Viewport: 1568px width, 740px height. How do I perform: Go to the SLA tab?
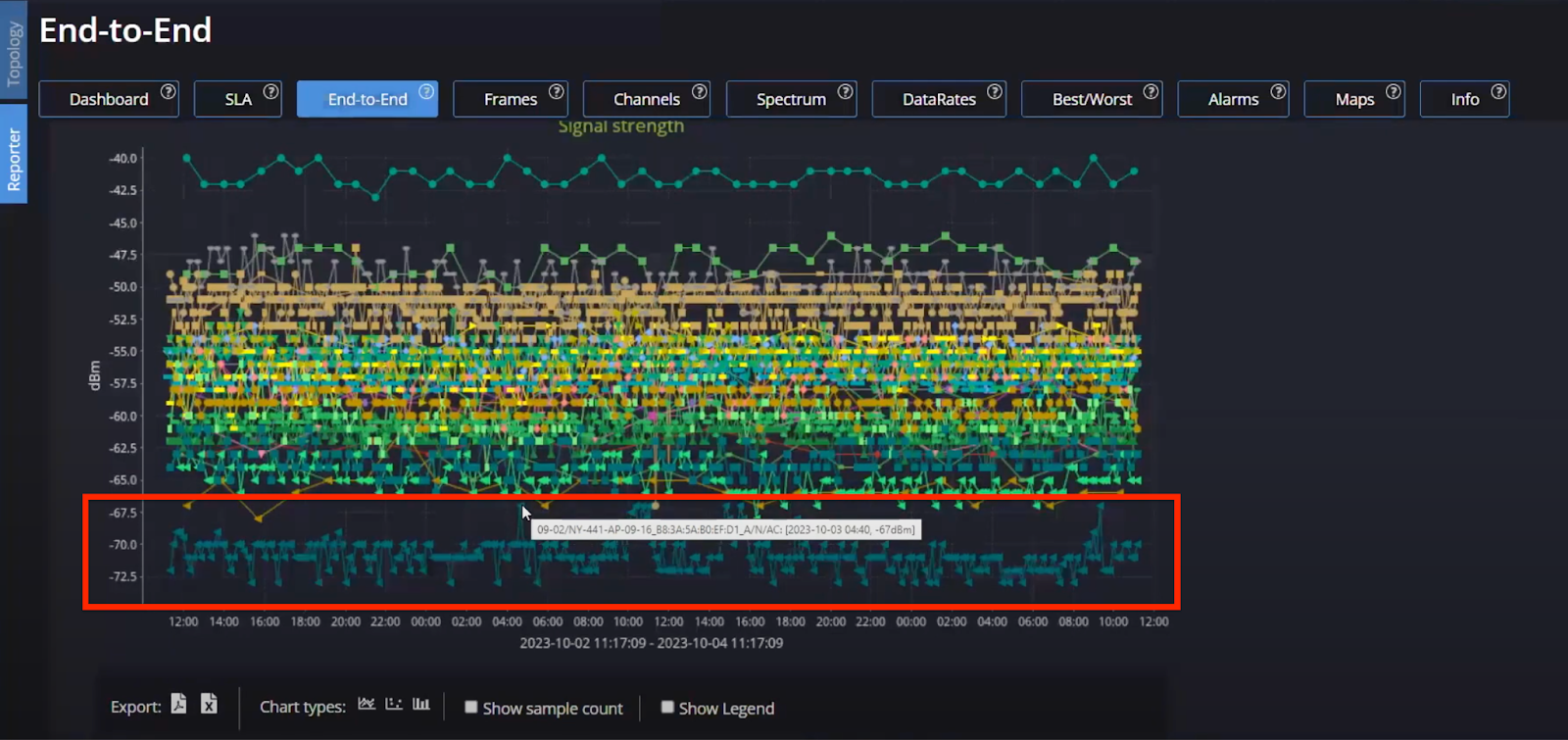237,99
